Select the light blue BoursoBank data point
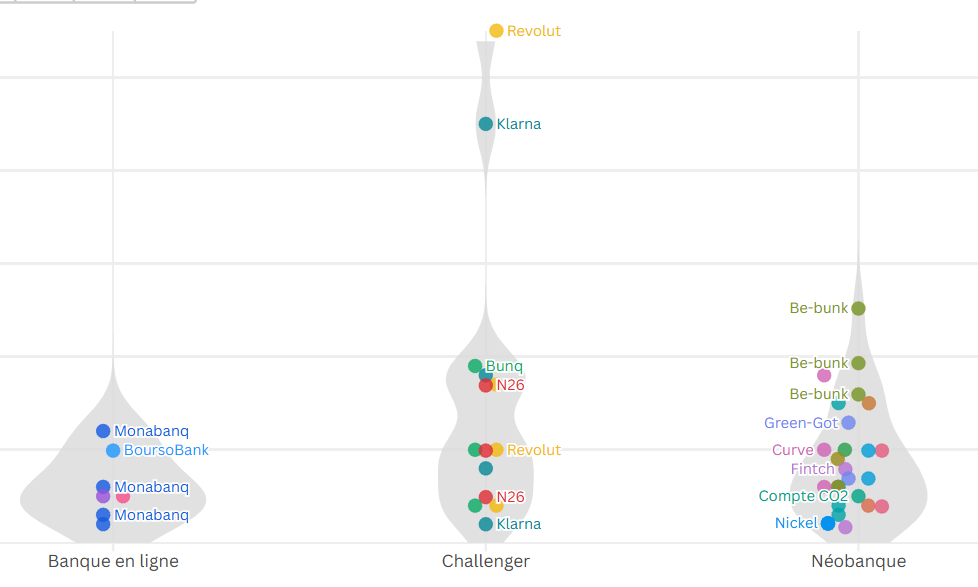Image resolution: width=978 pixels, height=587 pixels. pos(113,450)
